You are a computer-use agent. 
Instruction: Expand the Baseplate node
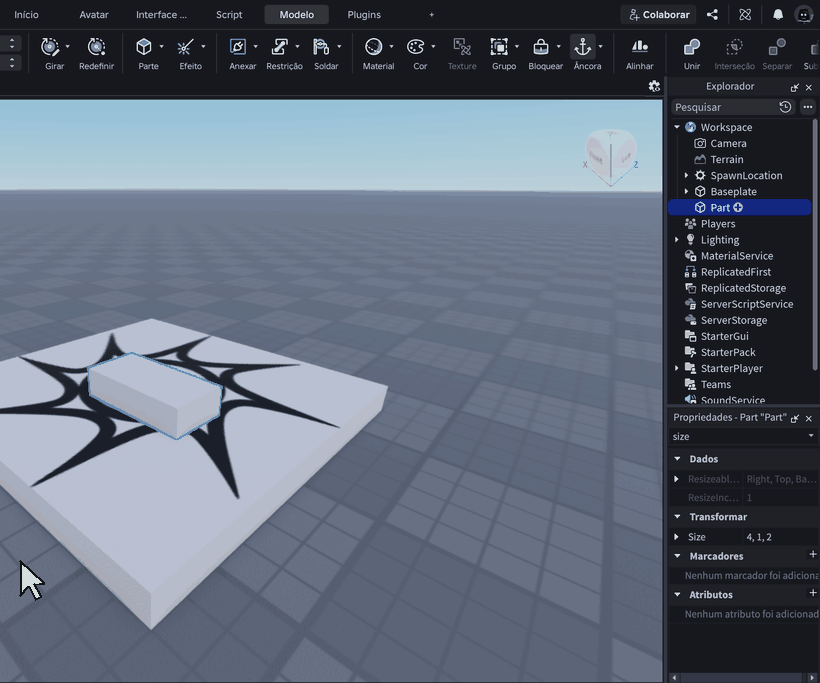coord(687,191)
